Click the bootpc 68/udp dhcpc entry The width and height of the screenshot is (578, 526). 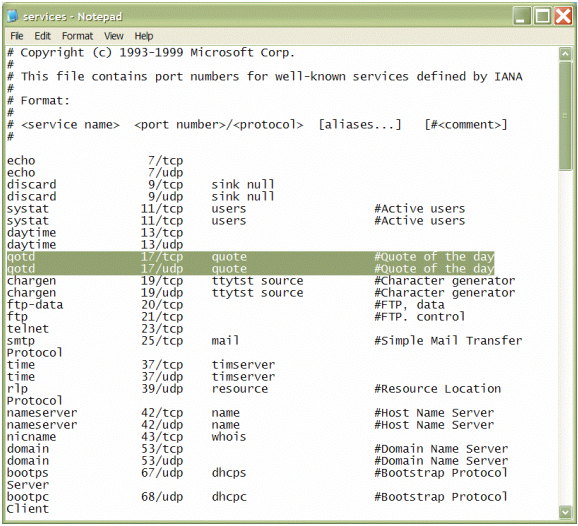pyautogui.click(x=257, y=497)
